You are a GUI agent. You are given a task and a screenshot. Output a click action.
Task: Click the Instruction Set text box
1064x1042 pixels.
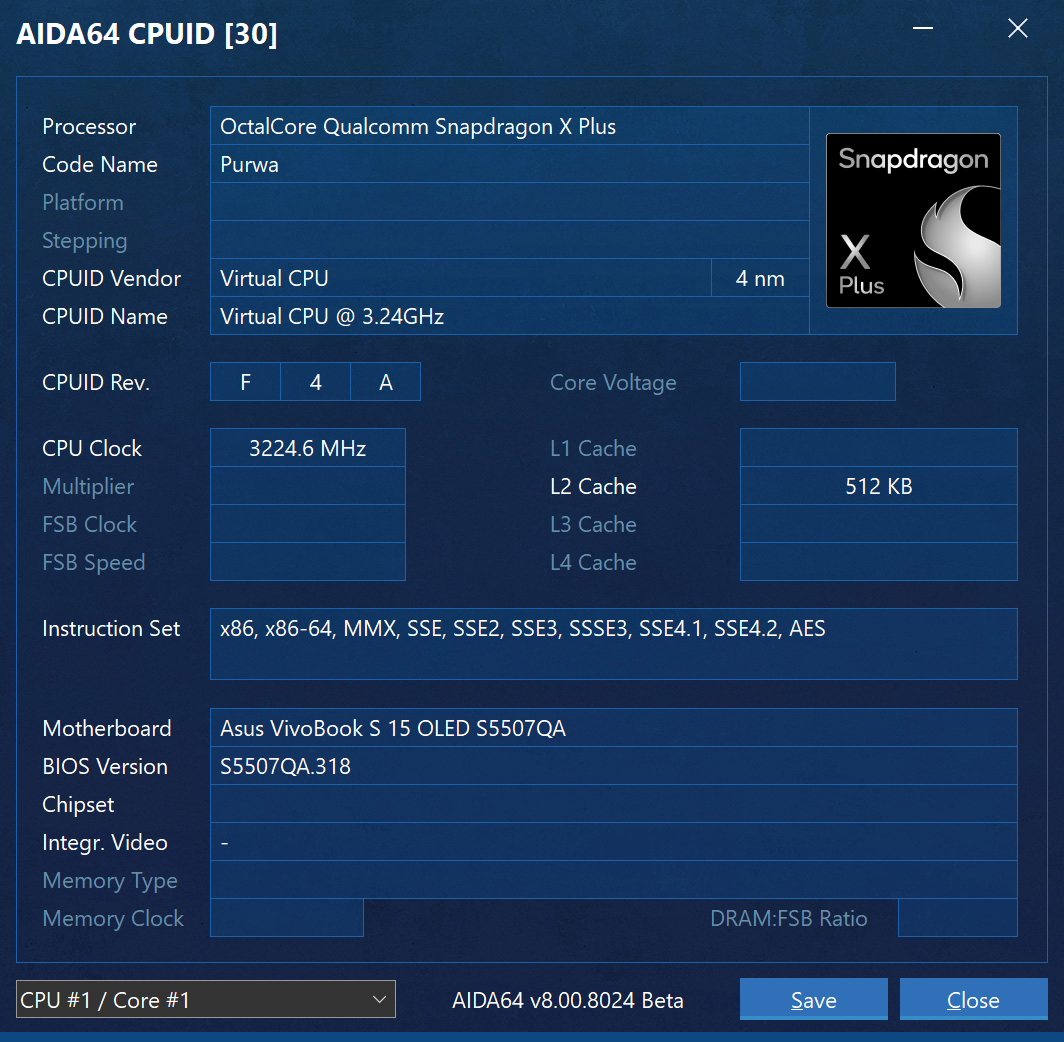[x=613, y=643]
